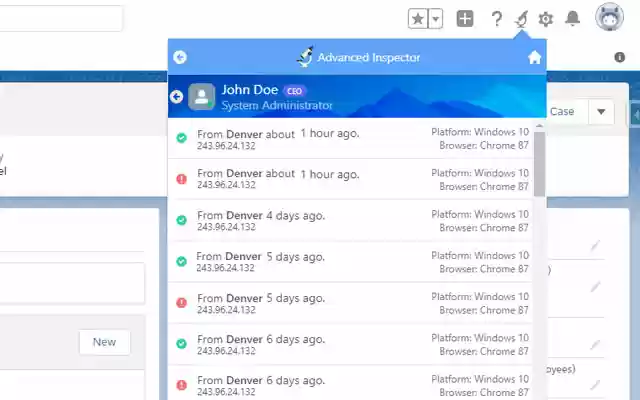Click John Doe's user avatar icon

[202, 97]
